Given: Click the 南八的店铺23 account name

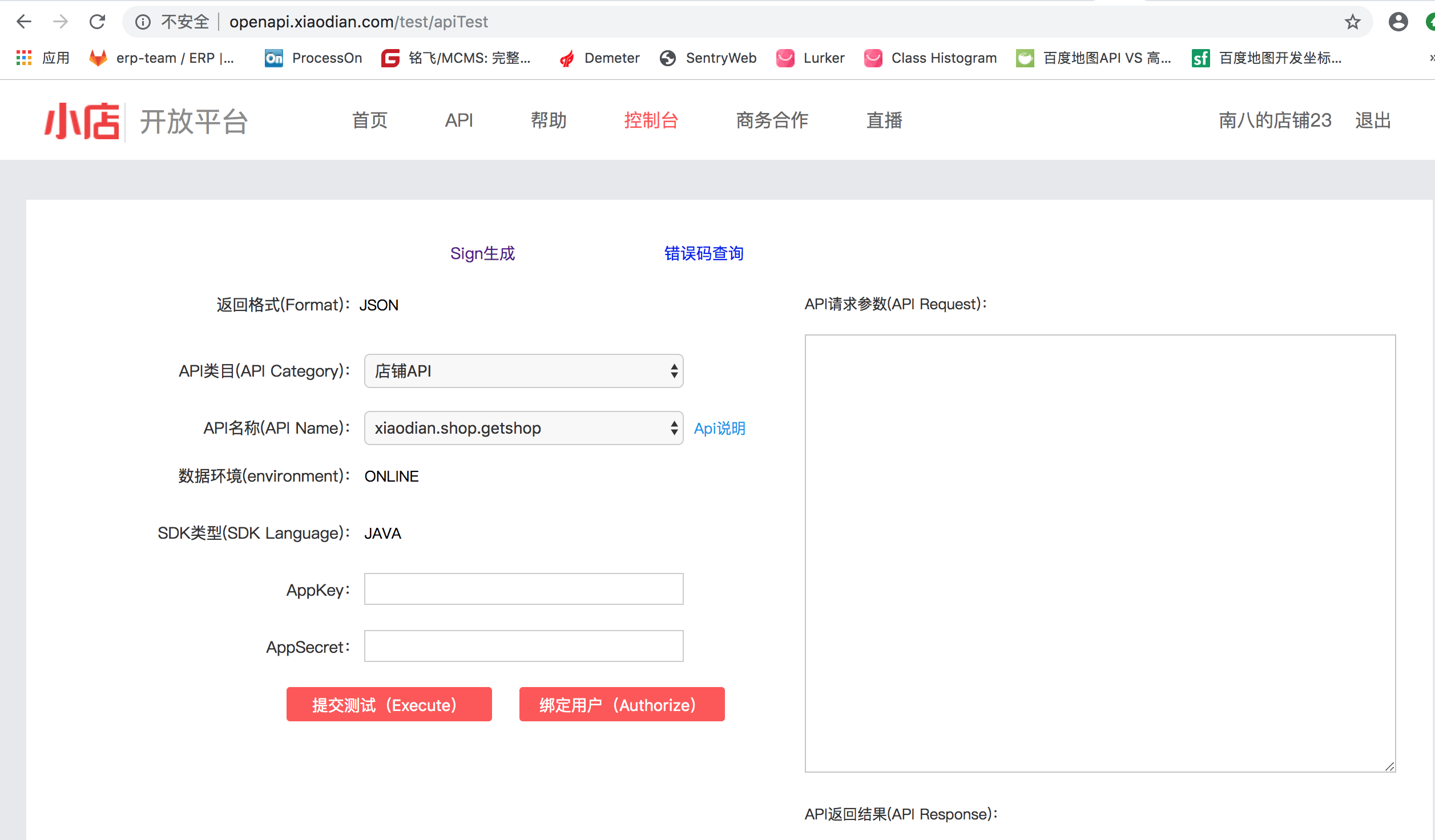Looking at the screenshot, I should pyautogui.click(x=1275, y=120).
